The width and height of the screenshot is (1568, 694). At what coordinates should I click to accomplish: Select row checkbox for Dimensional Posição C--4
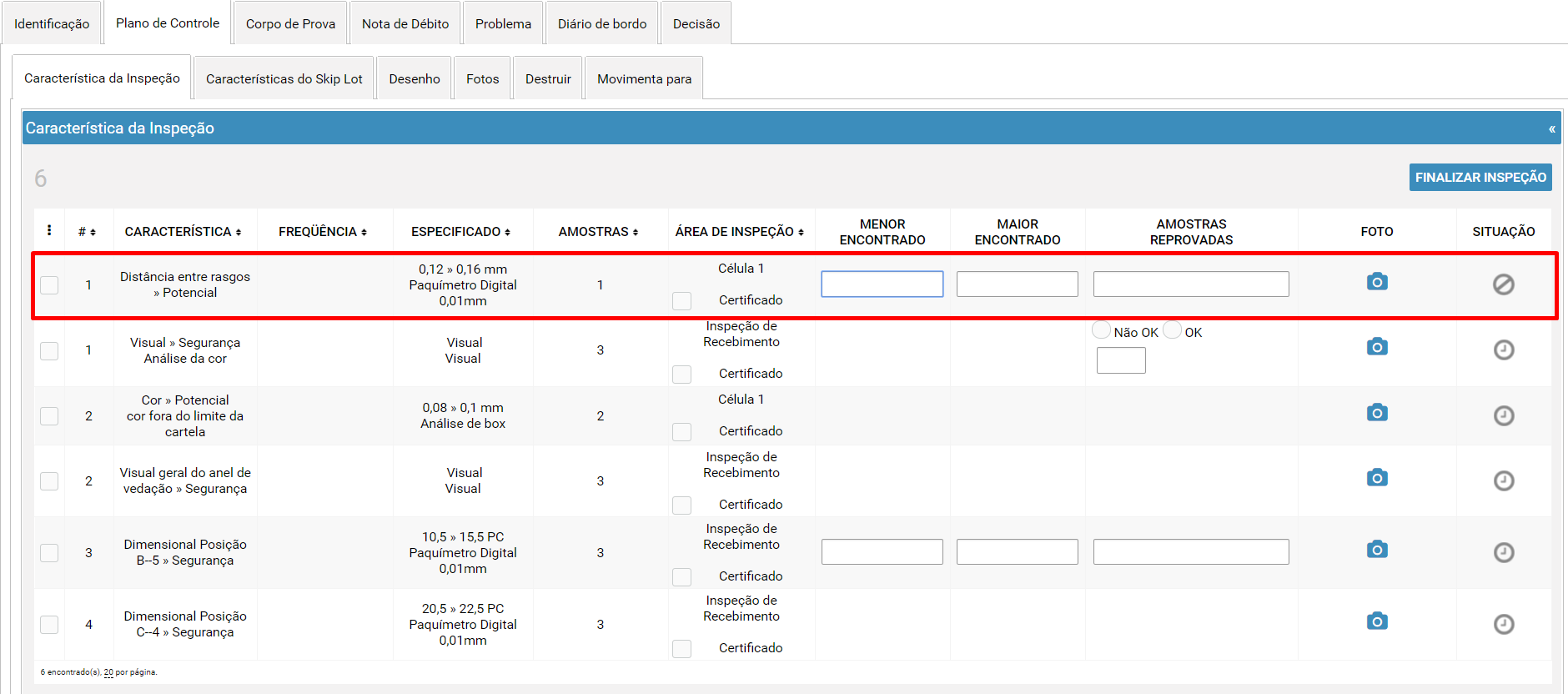[49, 625]
